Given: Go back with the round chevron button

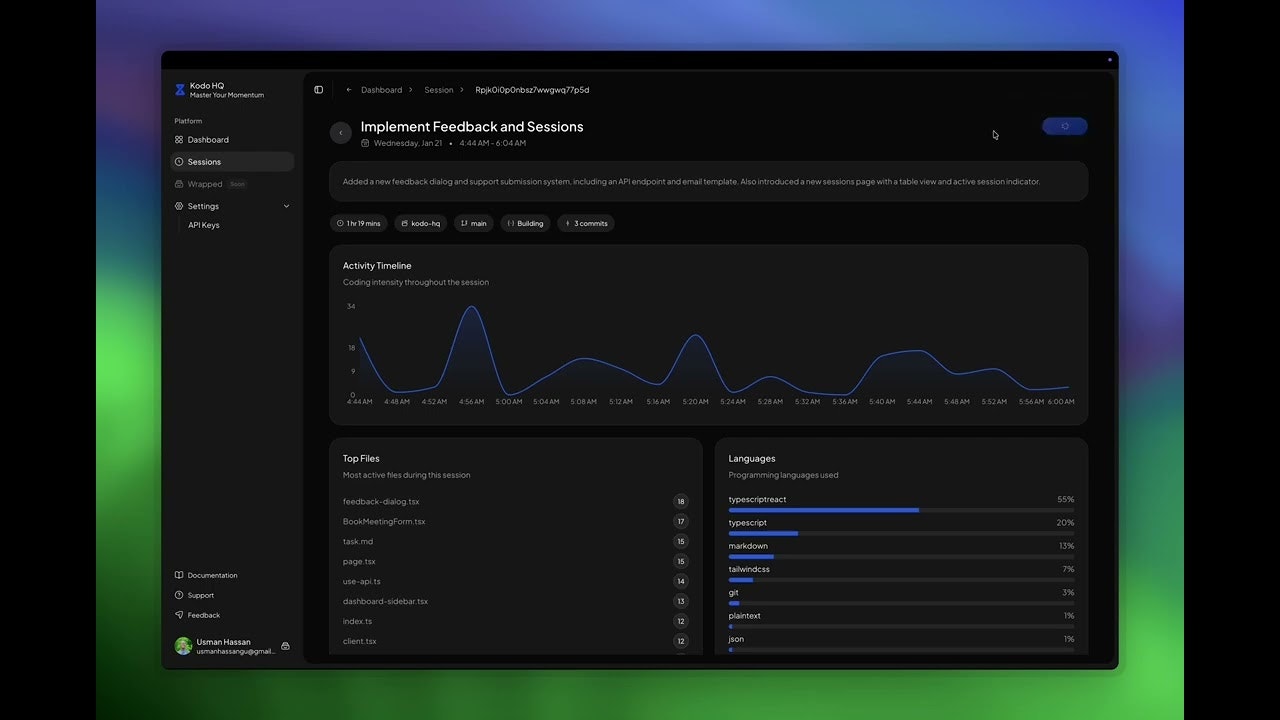Looking at the screenshot, I should click(341, 133).
